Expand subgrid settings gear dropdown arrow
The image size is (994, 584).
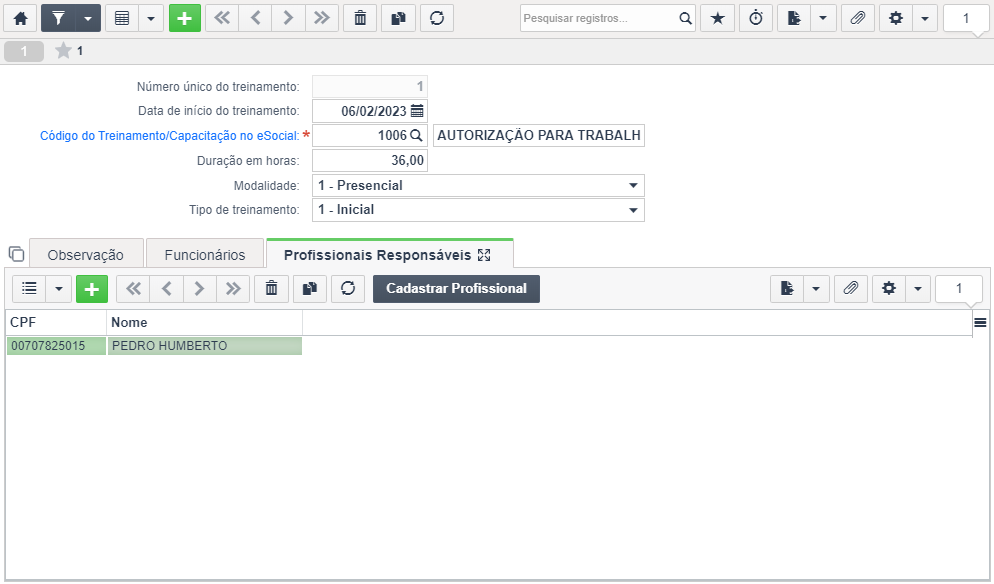[918, 289]
